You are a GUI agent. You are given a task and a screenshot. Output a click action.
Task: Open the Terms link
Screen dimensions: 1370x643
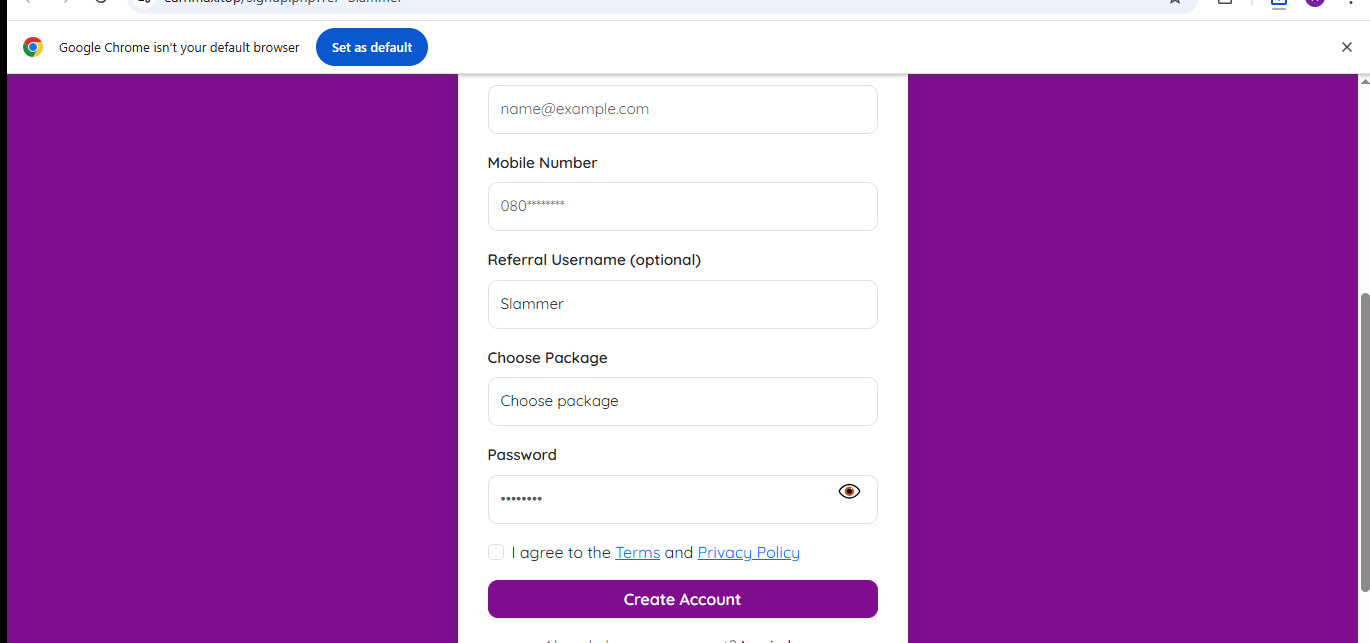[637, 552]
